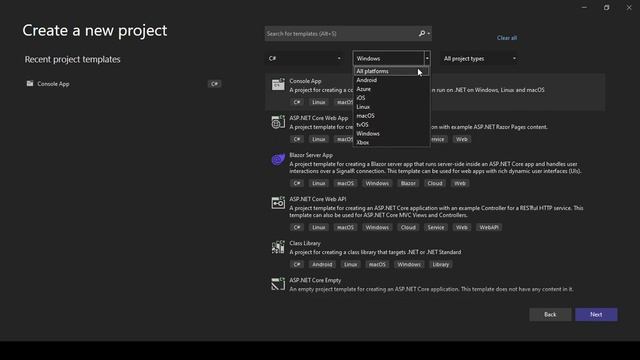Image resolution: width=640 pixels, height=360 pixels.
Task: Expand the search options arrow
Action: point(429,33)
